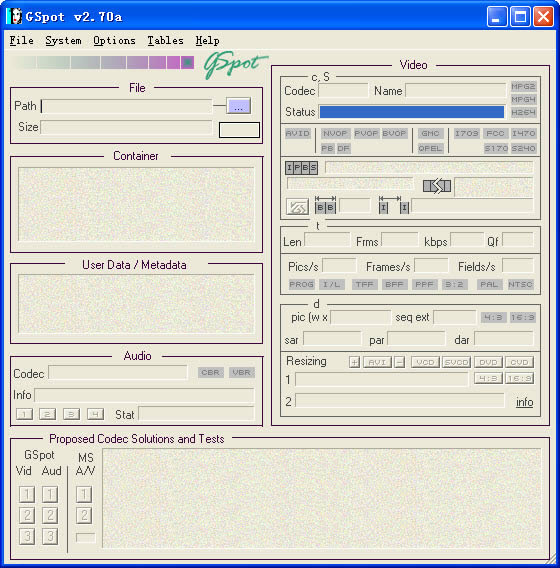This screenshot has height=568, width=560.
Task: Click the gradient color bar near logo
Action: pos(104,62)
